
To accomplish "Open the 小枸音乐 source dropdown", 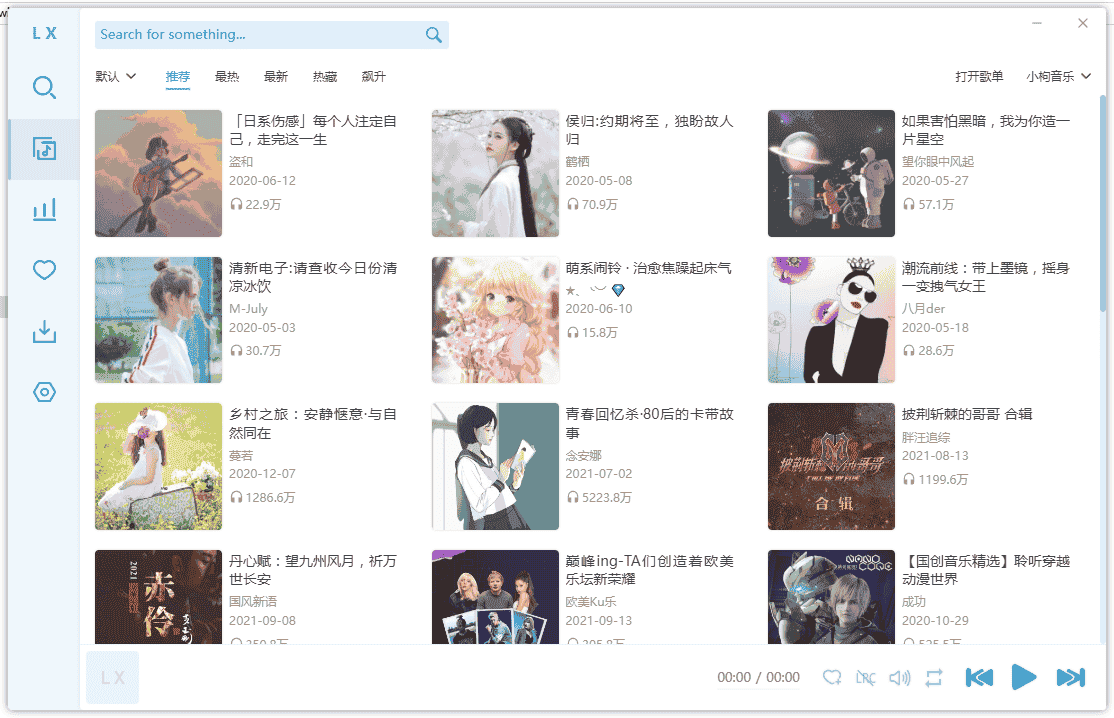I will point(1058,77).
